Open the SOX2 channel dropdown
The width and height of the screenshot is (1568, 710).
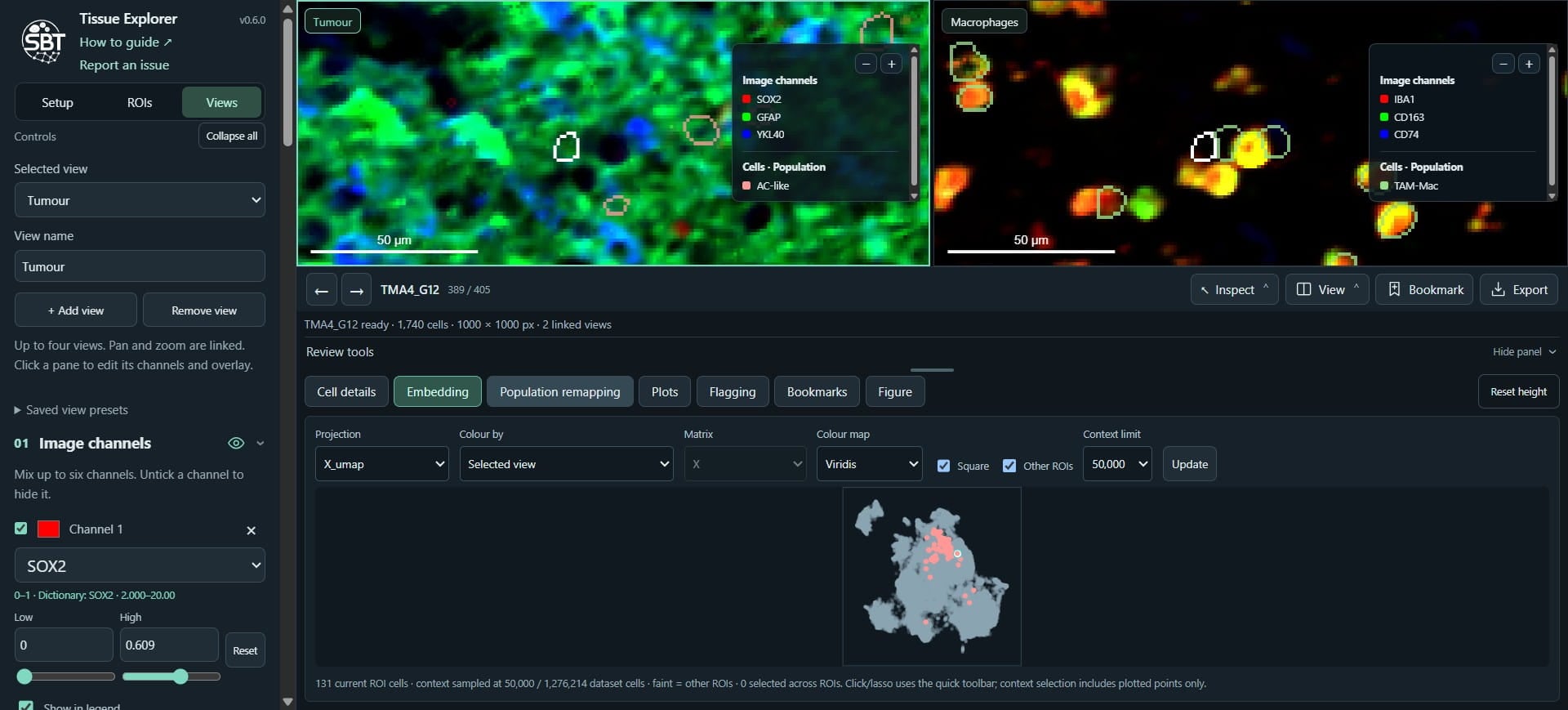tap(140, 565)
